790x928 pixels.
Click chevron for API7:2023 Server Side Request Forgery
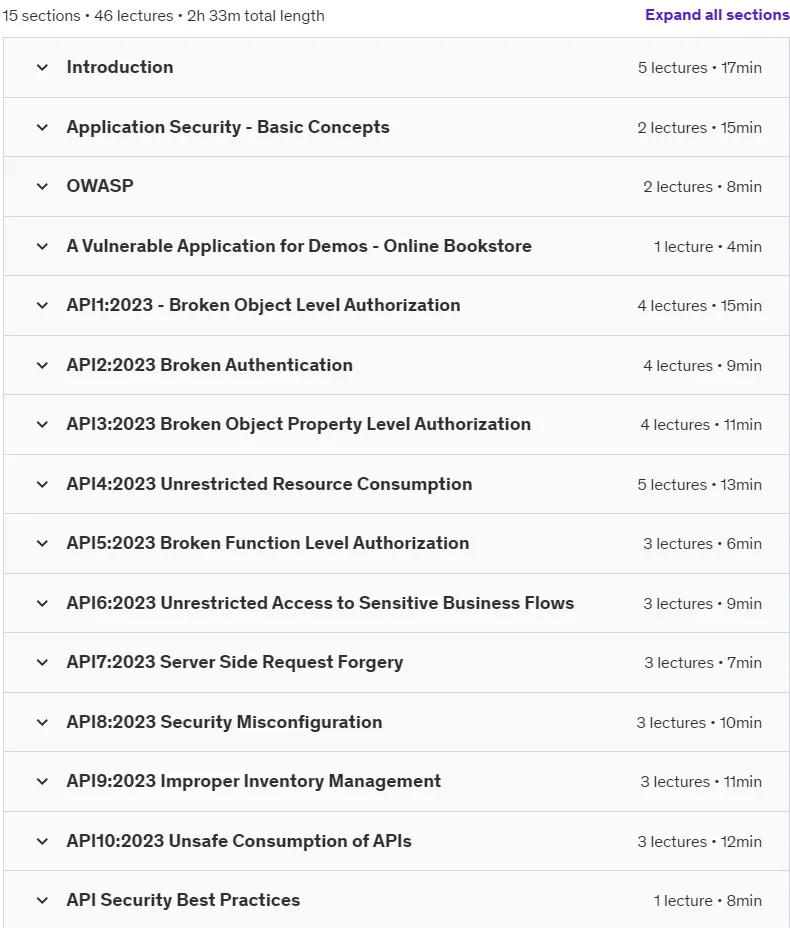pyautogui.click(x=42, y=662)
